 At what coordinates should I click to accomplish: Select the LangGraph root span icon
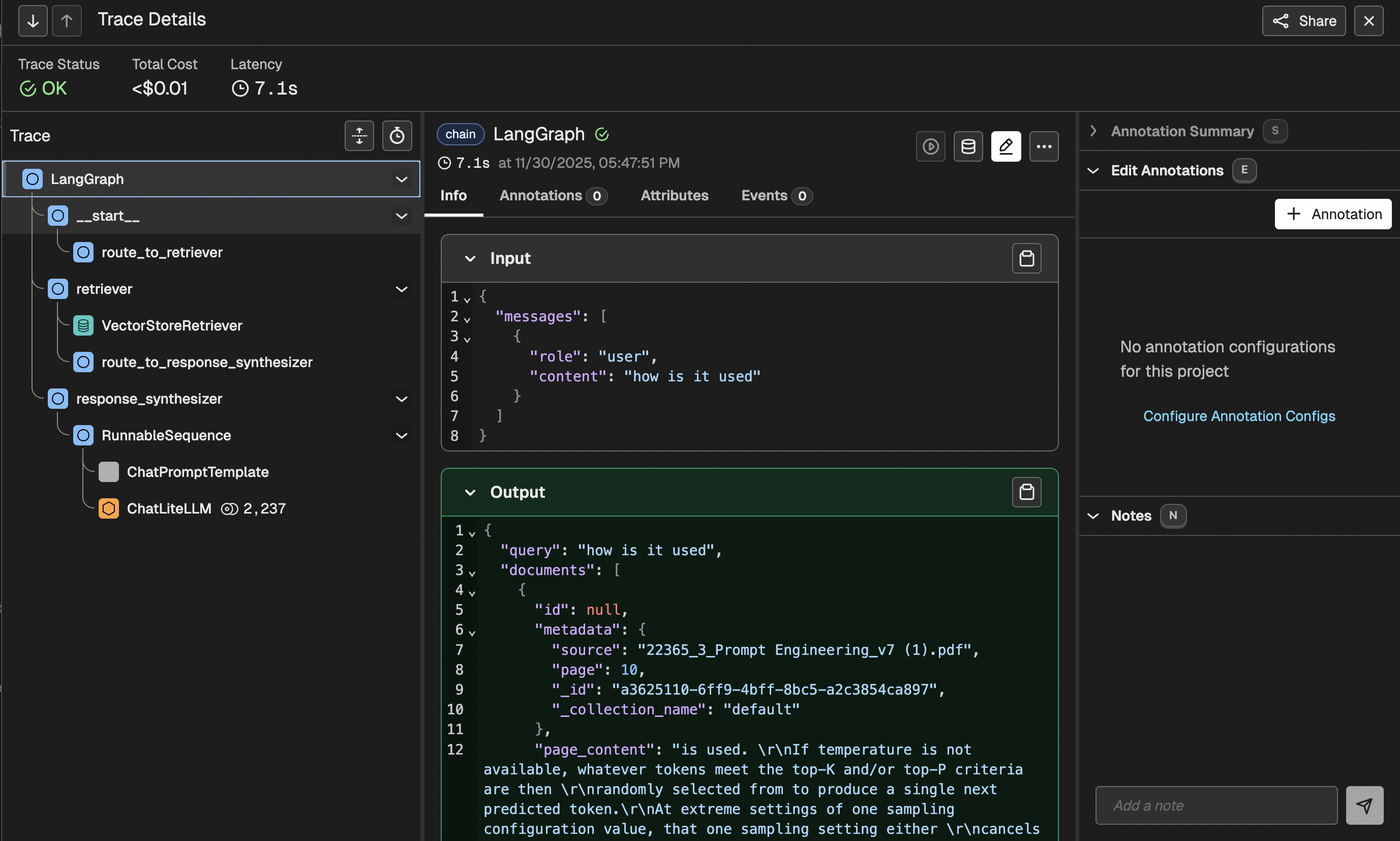33,179
